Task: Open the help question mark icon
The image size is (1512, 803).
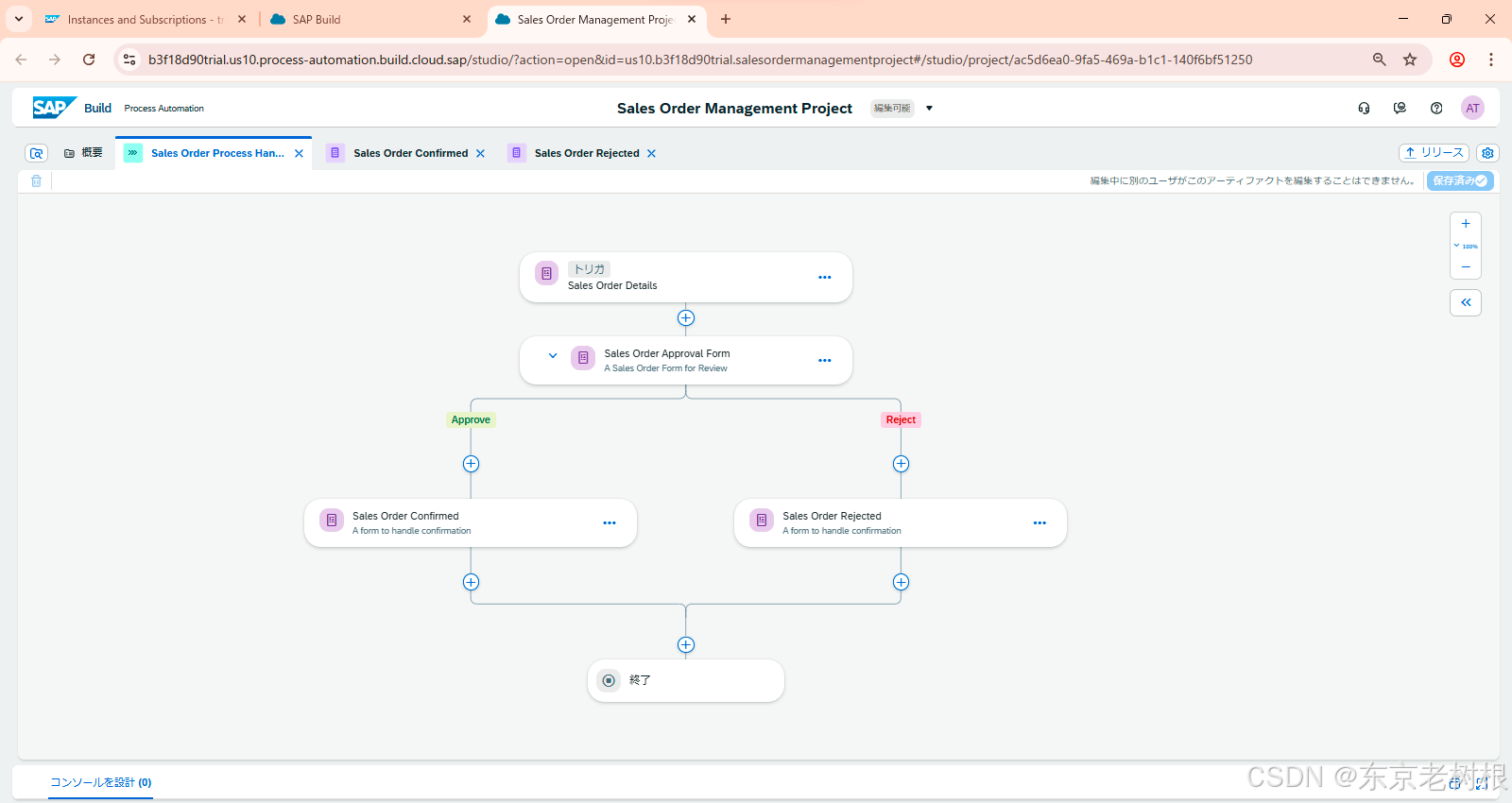Action: pyautogui.click(x=1436, y=108)
